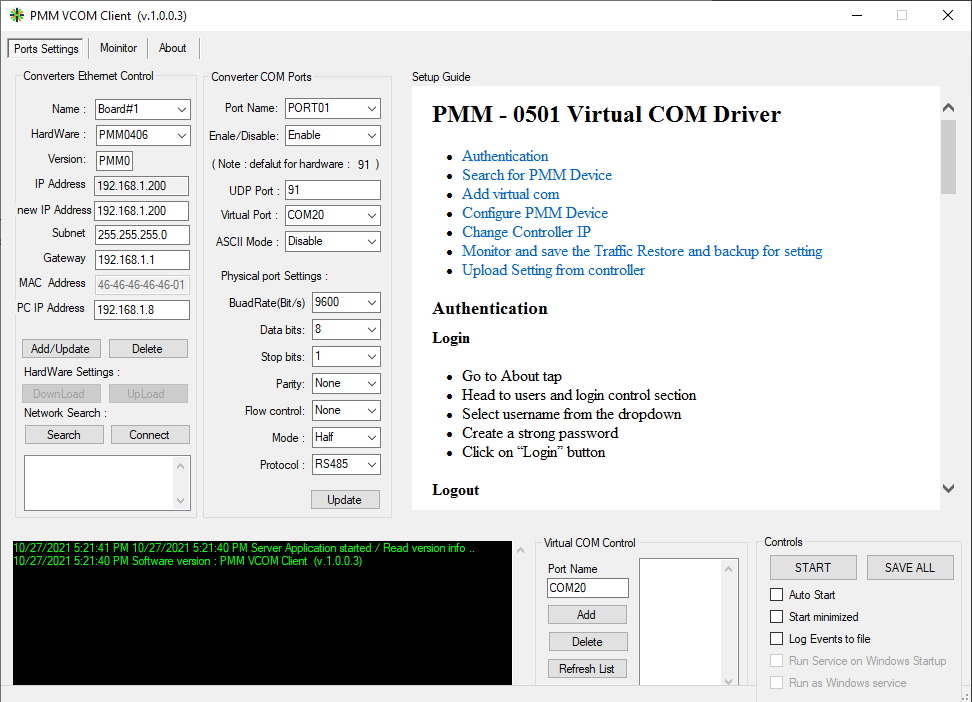Open the About tab
This screenshot has height=702, width=972.
[x=172, y=48]
